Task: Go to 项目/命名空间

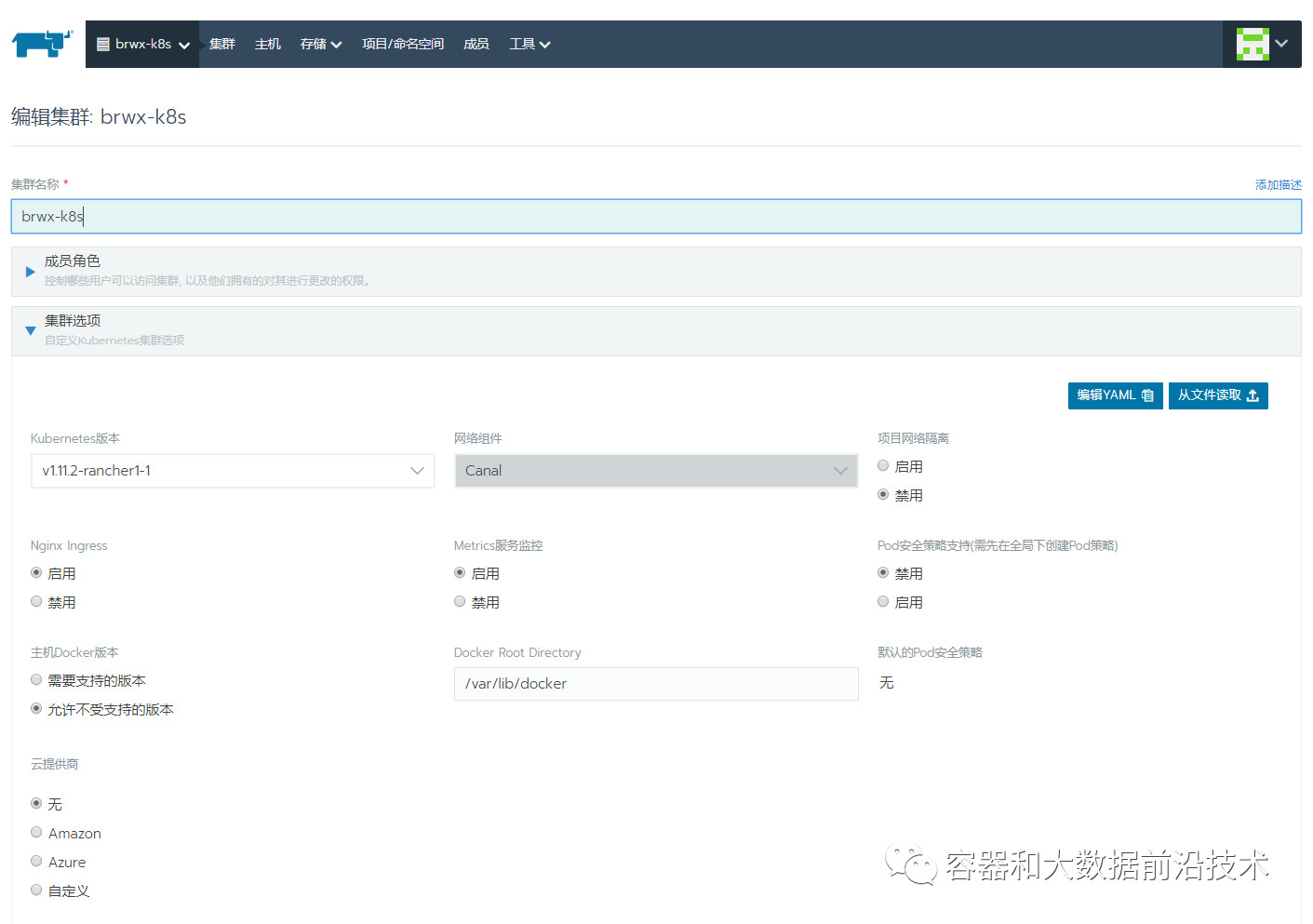Action: tap(403, 44)
